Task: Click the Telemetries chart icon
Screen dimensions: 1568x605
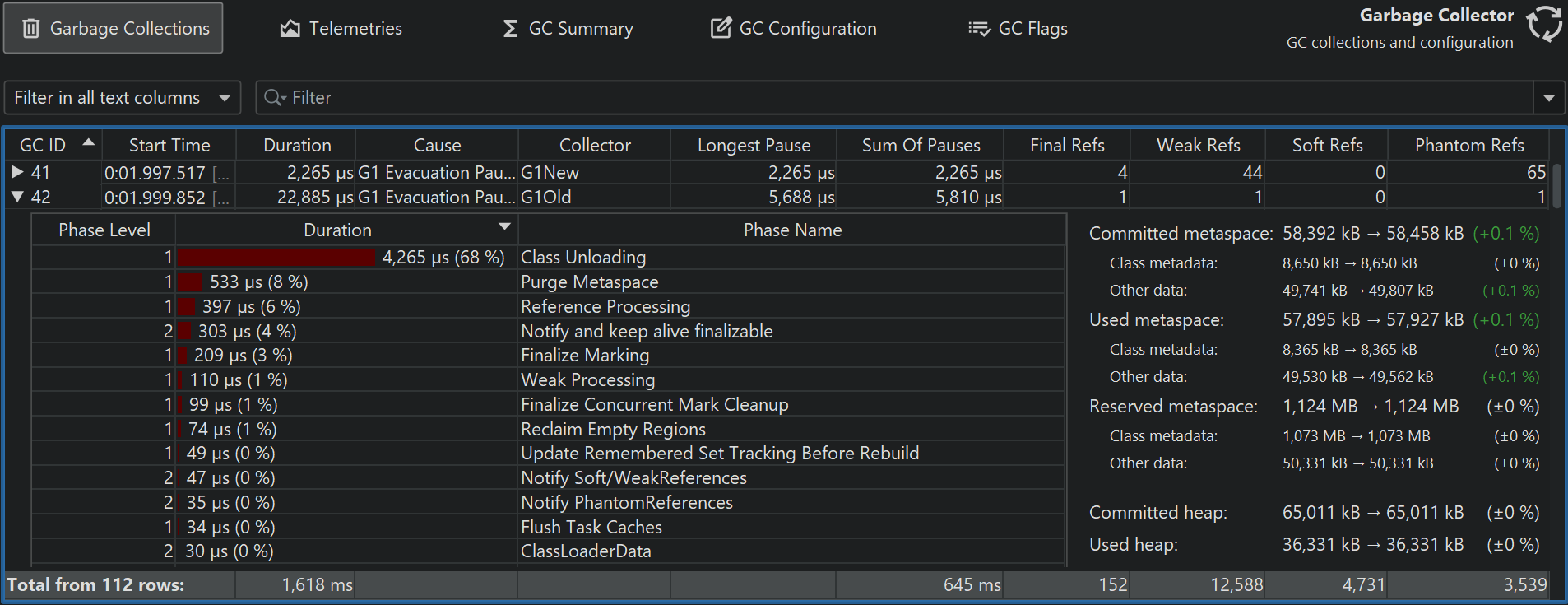Action: (x=290, y=29)
